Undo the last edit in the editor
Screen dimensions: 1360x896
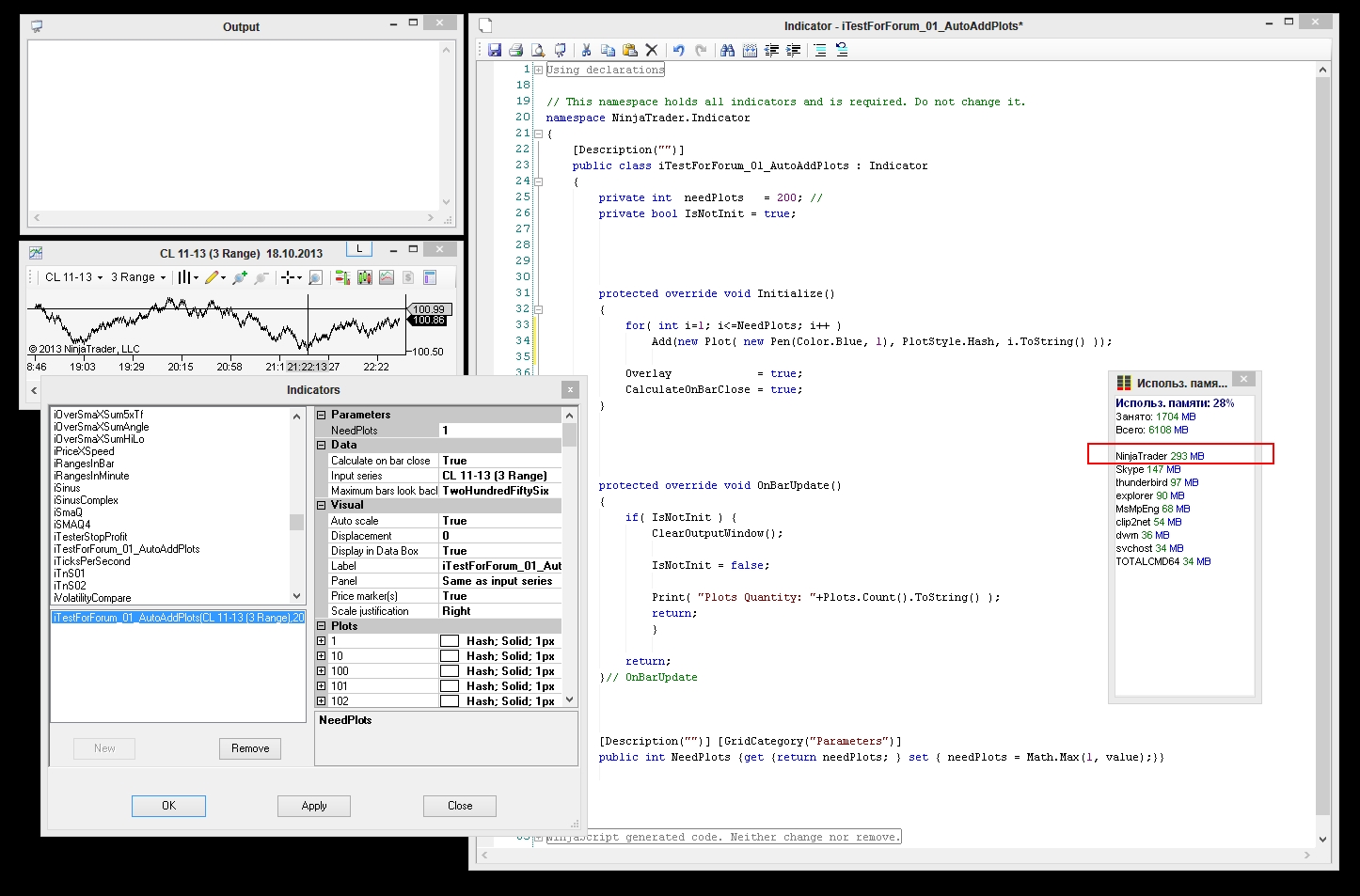[x=678, y=51]
